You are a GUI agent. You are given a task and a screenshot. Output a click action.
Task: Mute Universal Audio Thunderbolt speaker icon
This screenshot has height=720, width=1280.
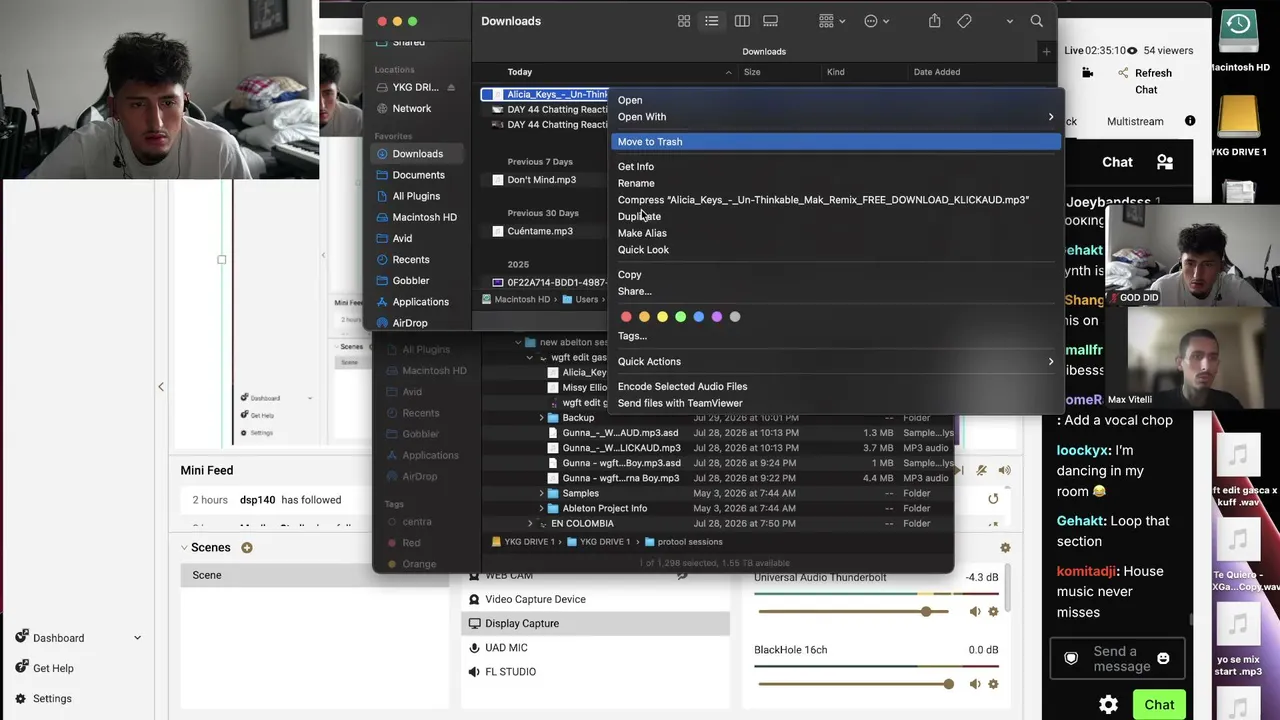[x=975, y=611]
